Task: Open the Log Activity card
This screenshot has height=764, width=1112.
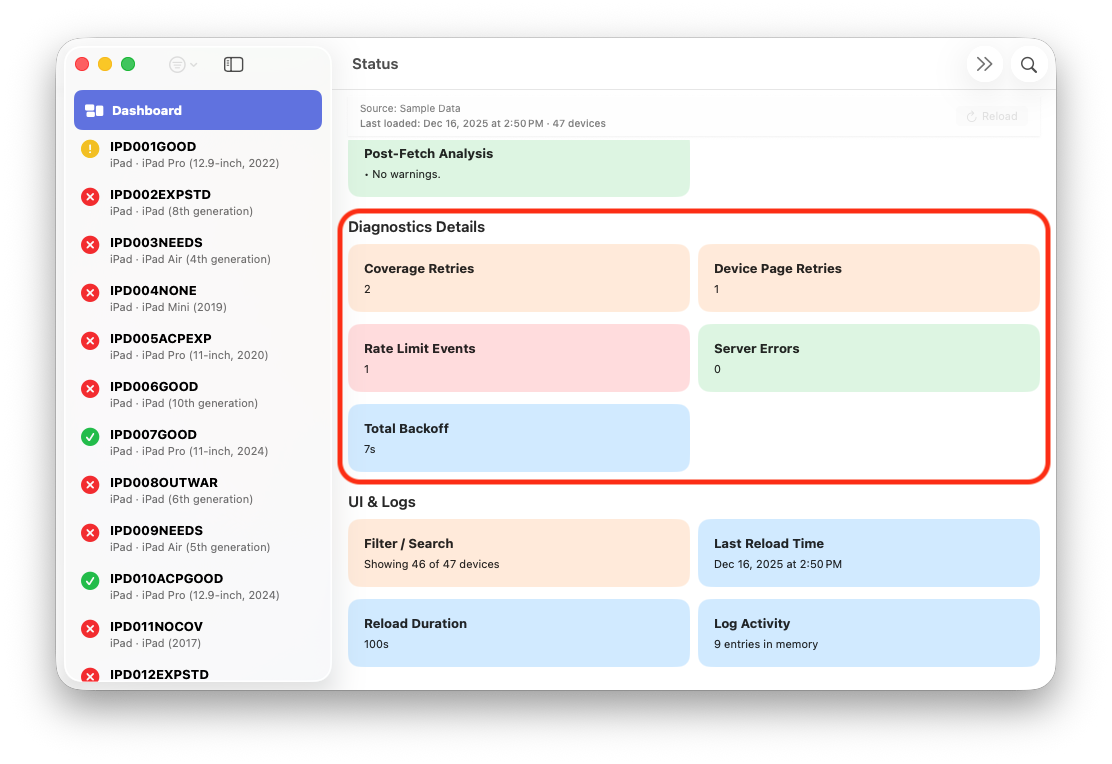Action: click(868, 633)
